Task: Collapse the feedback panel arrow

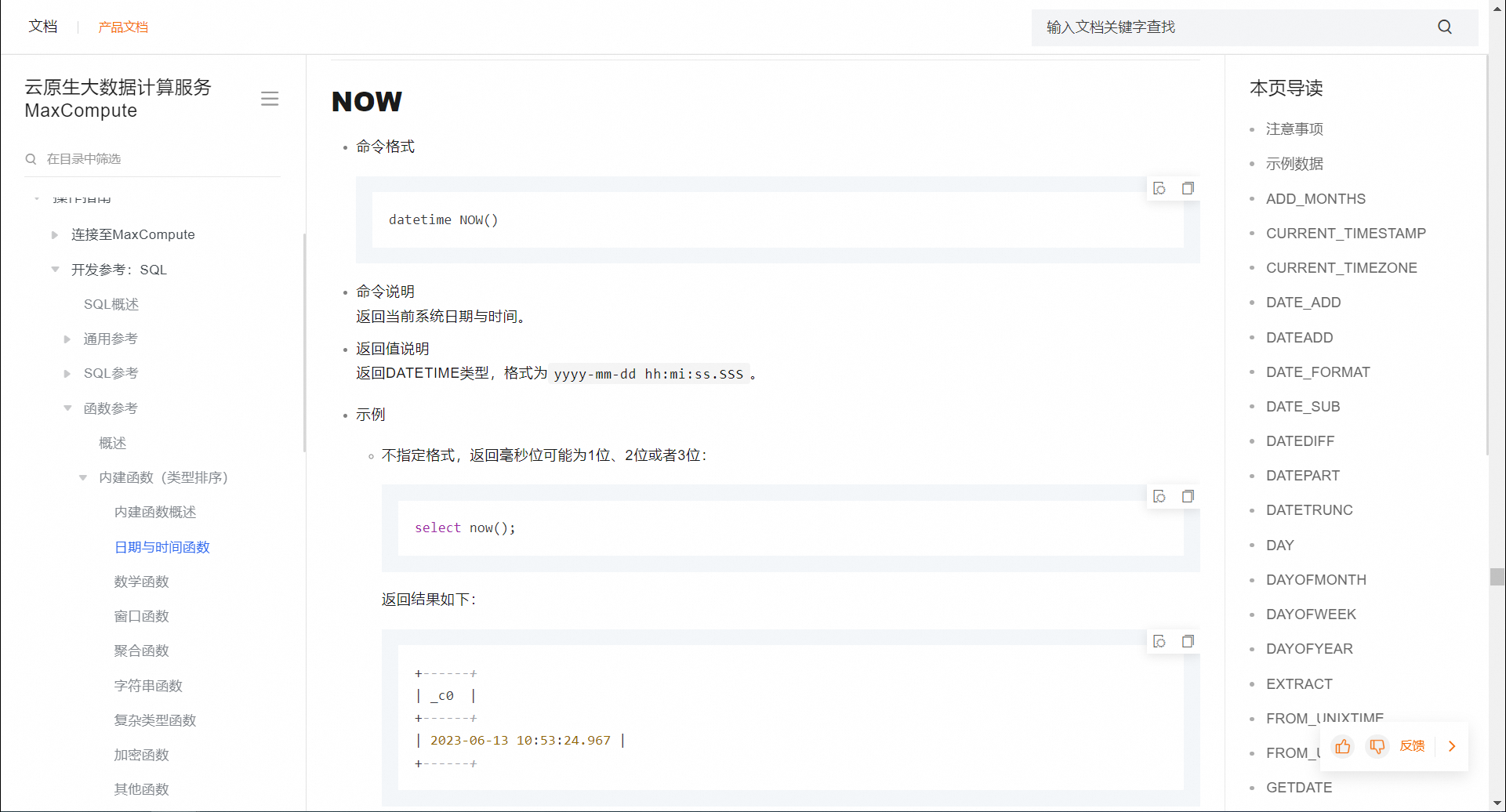Action: pos(1452,746)
